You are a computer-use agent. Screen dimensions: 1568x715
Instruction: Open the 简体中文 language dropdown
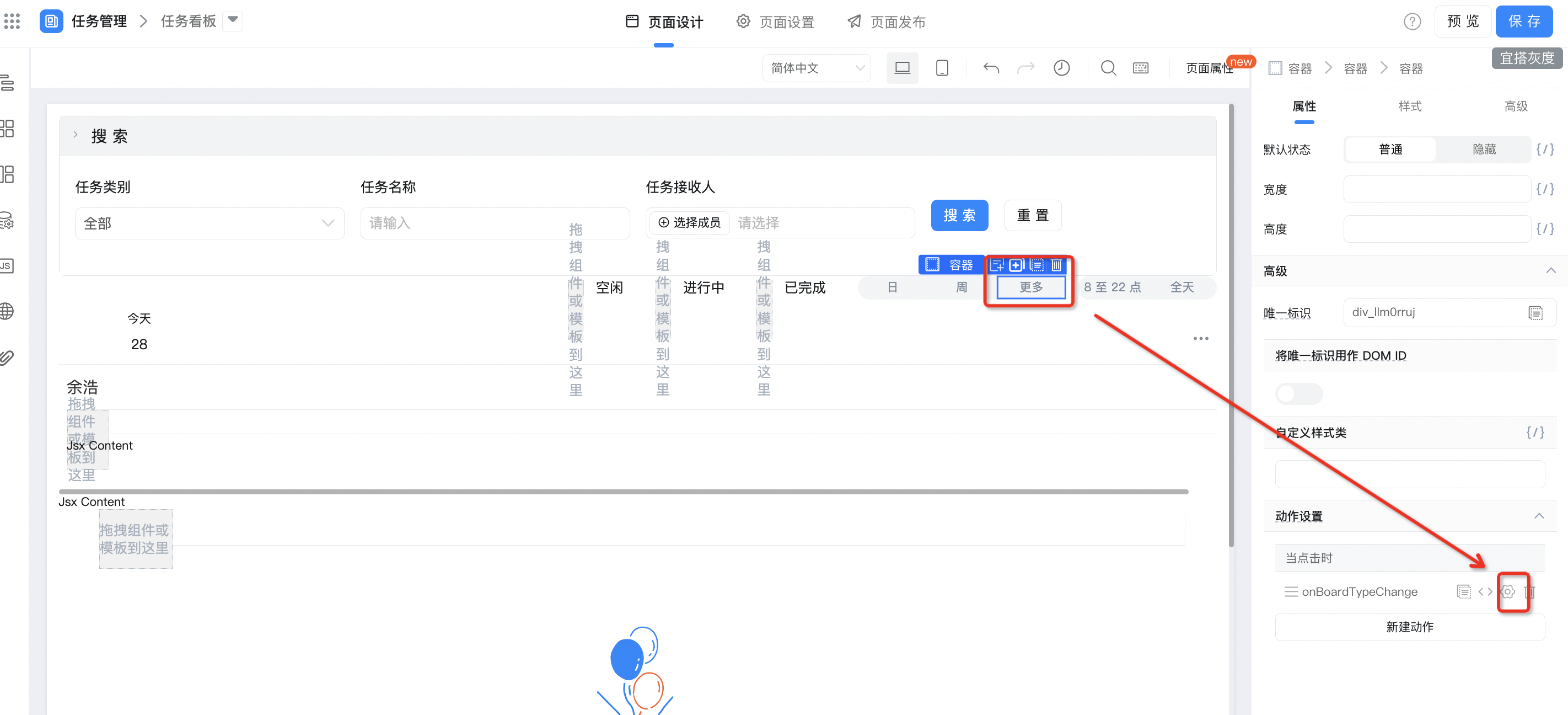[817, 68]
